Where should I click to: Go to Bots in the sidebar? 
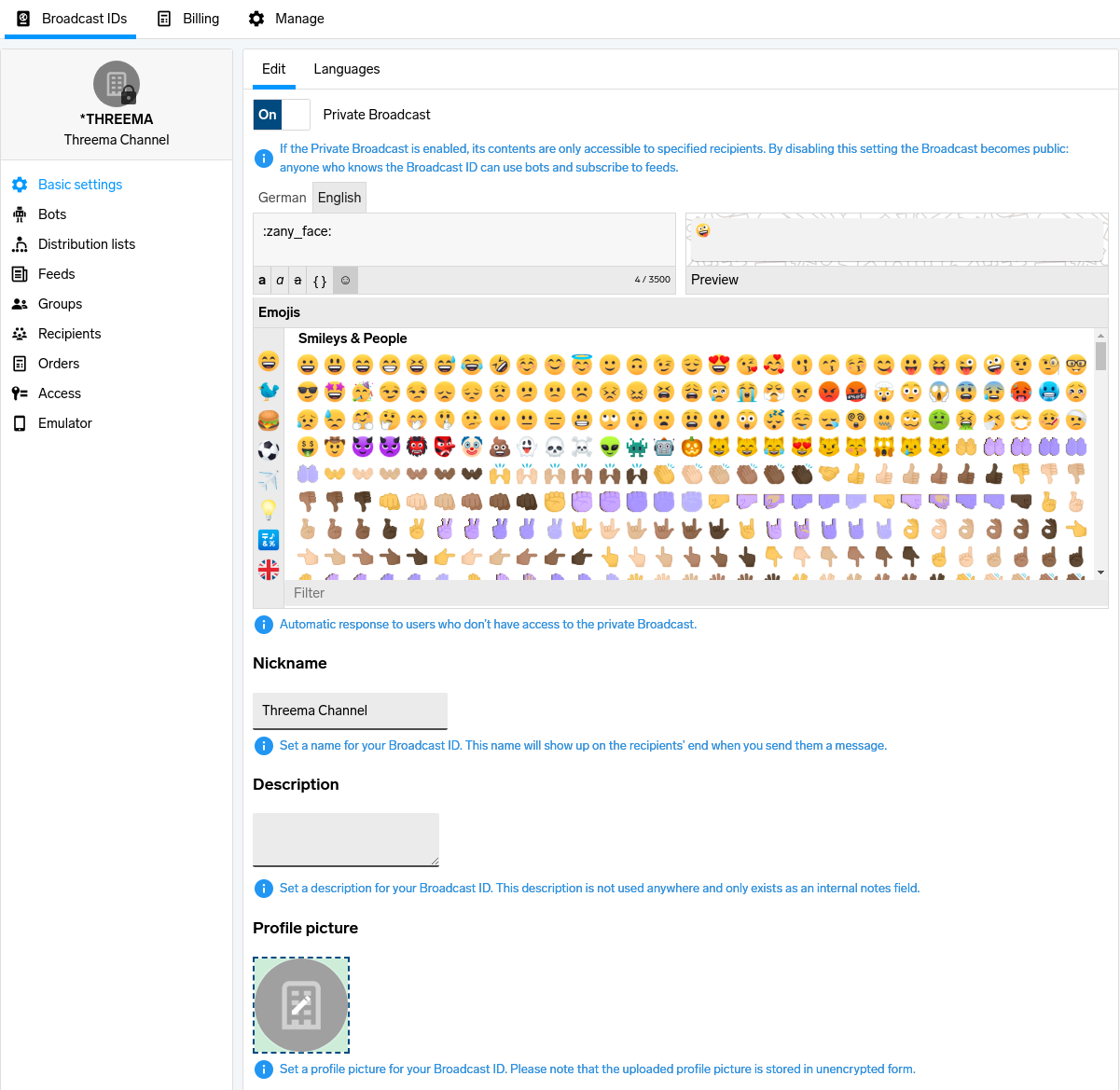(52, 214)
